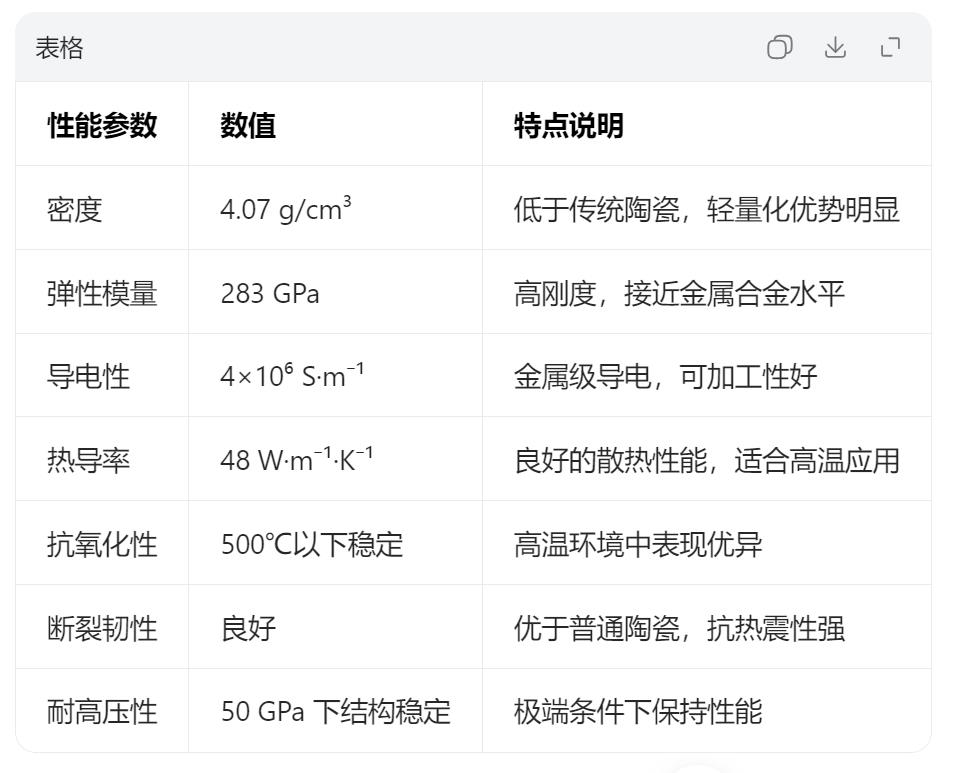Click the 断裂韧性 row label
Viewport: 977px width, 773px height.
tap(102, 629)
